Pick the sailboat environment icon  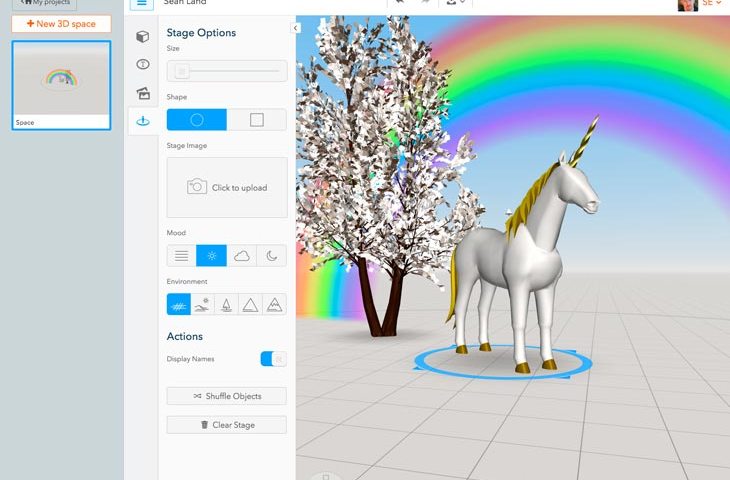click(x=226, y=304)
